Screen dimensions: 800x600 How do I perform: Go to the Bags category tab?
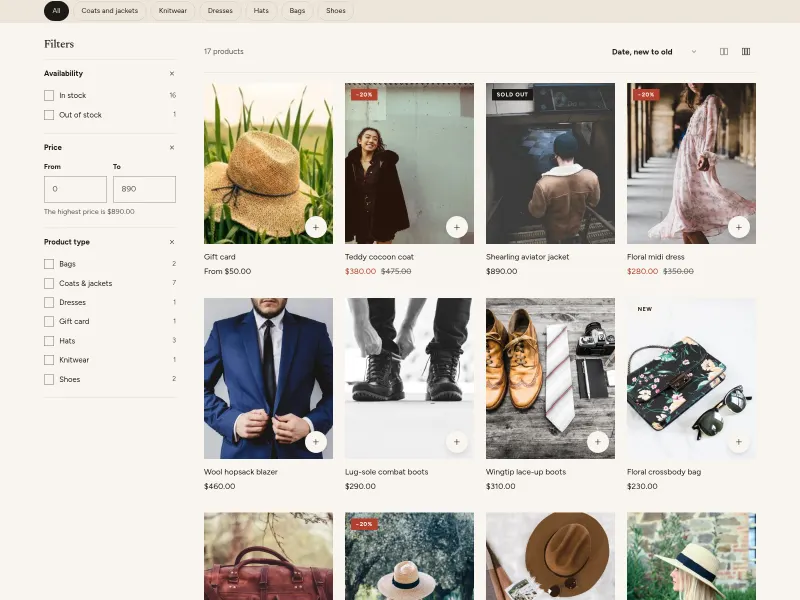(297, 11)
